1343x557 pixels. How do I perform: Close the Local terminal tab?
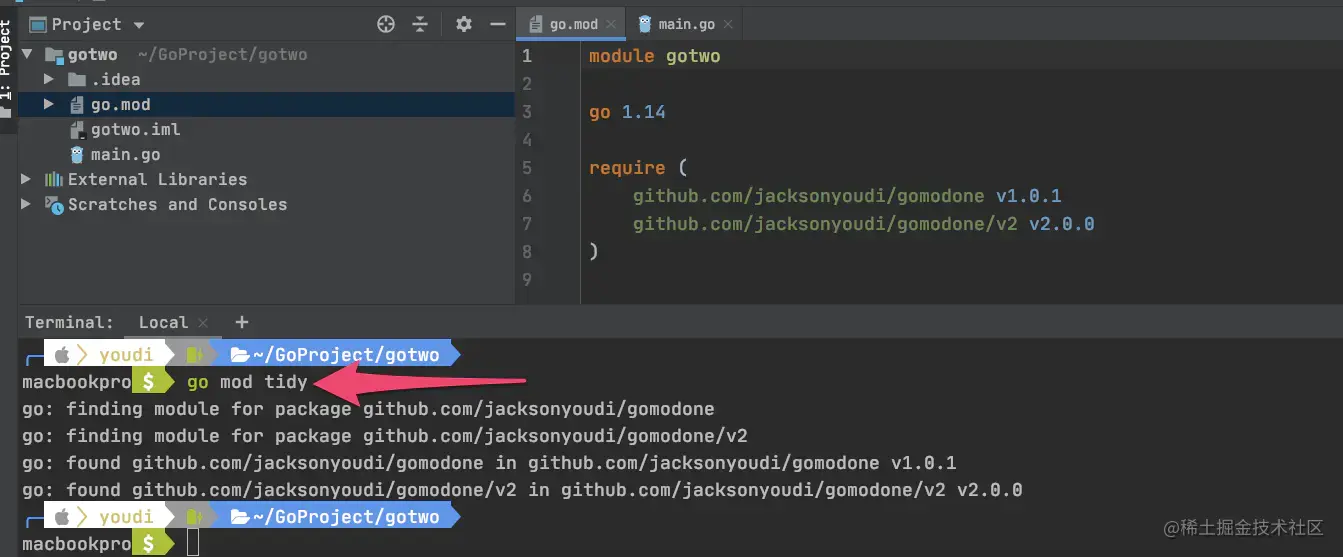203,323
